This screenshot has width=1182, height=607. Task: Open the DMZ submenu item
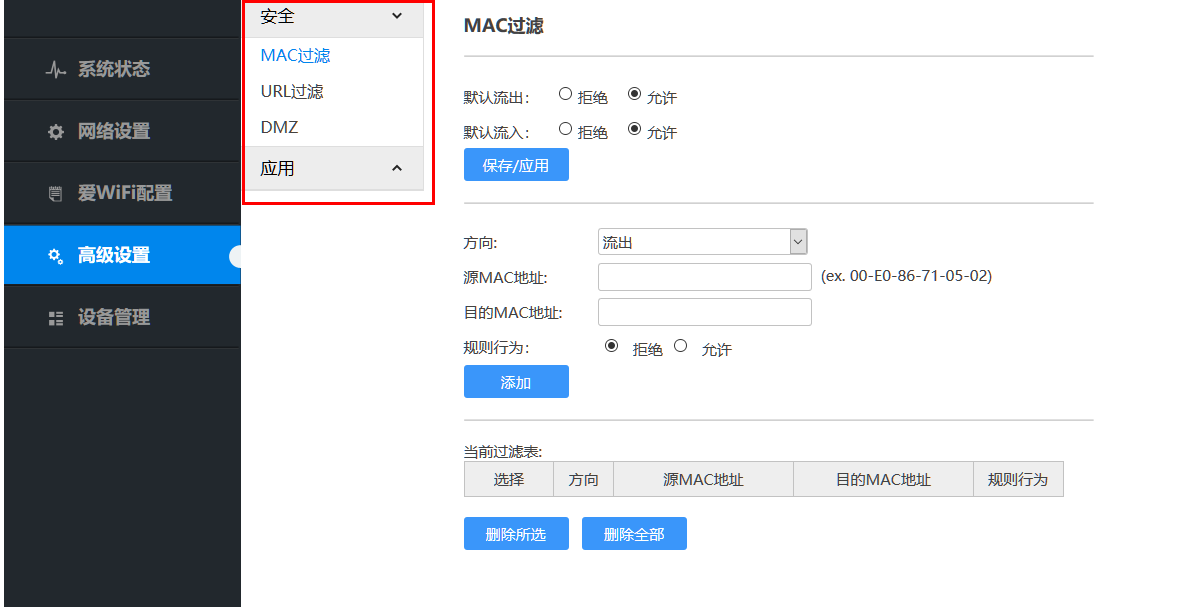click(x=279, y=128)
